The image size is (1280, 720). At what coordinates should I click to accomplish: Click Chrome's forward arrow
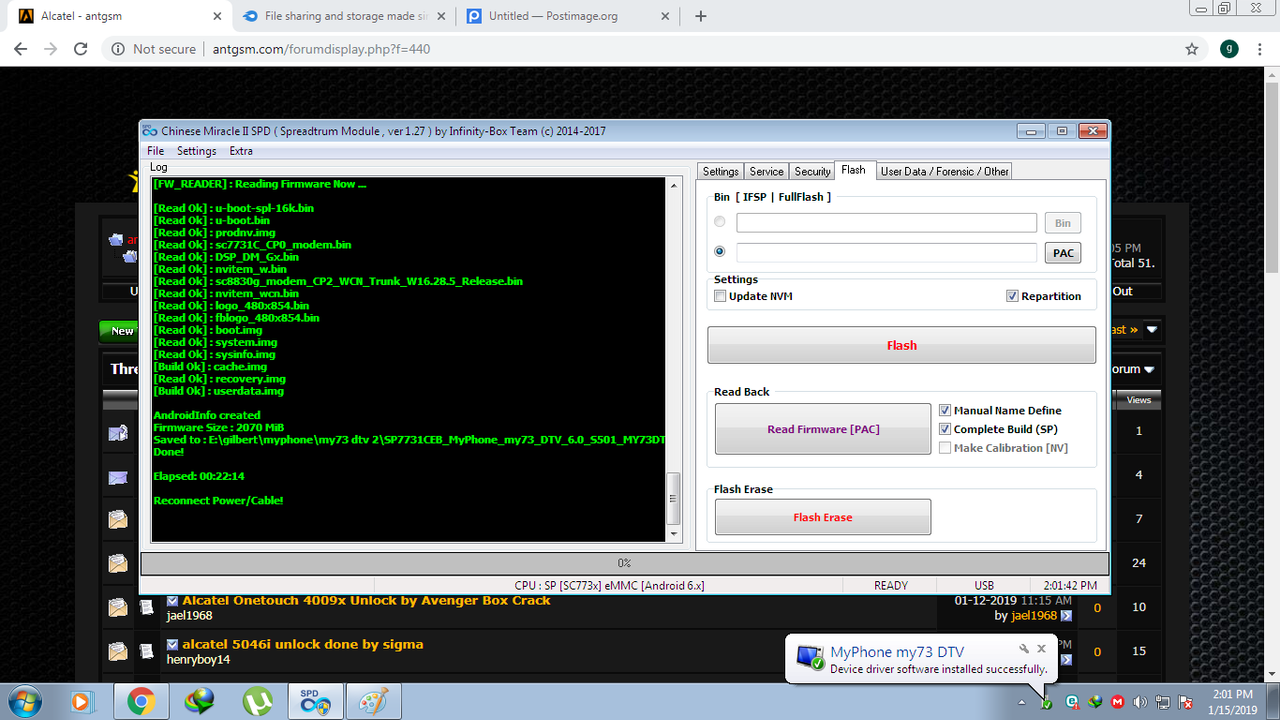click(x=51, y=49)
